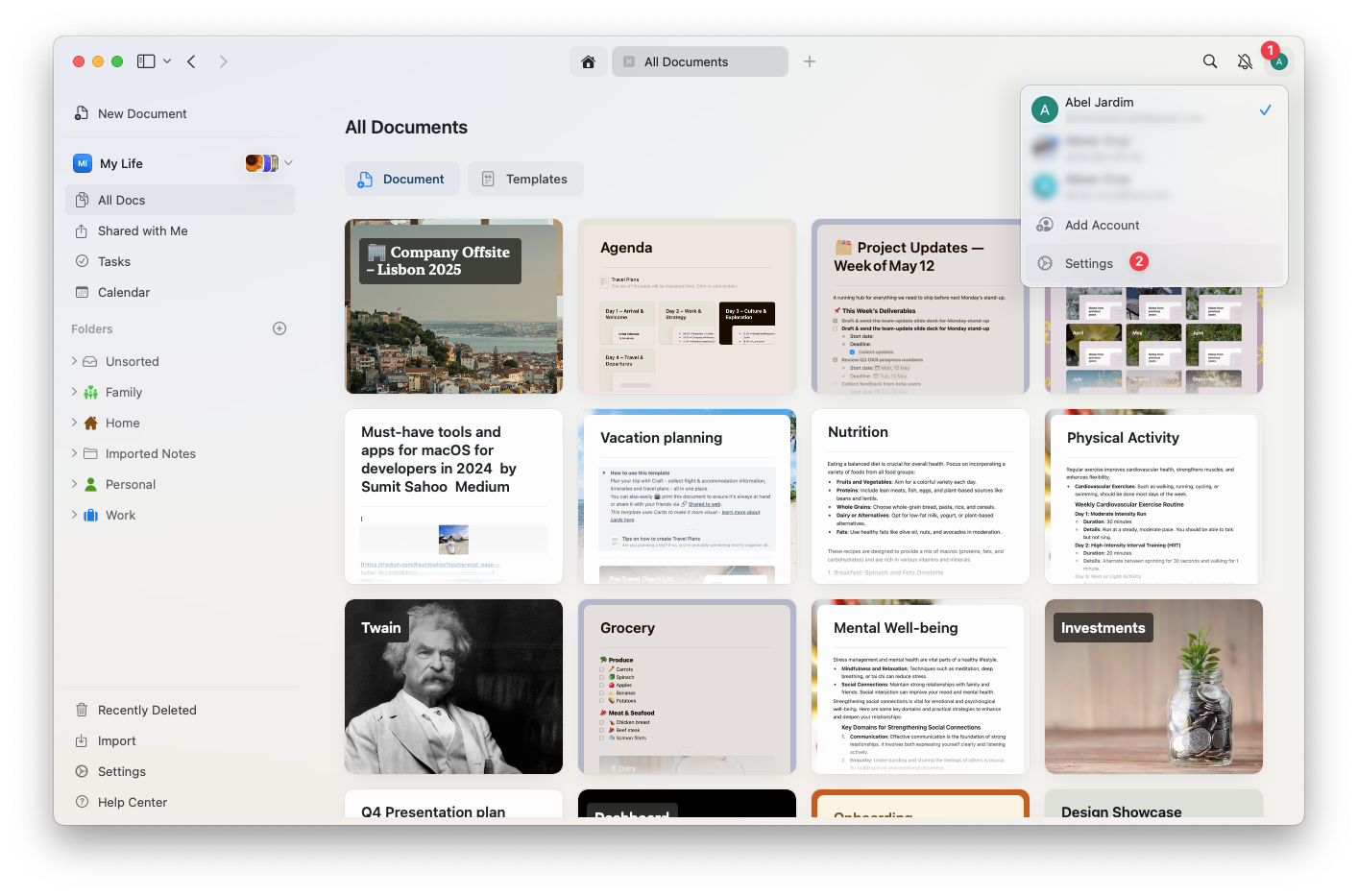The image size is (1358, 896).
Task: Click the Unsorted tray icon
Action: pos(90,361)
